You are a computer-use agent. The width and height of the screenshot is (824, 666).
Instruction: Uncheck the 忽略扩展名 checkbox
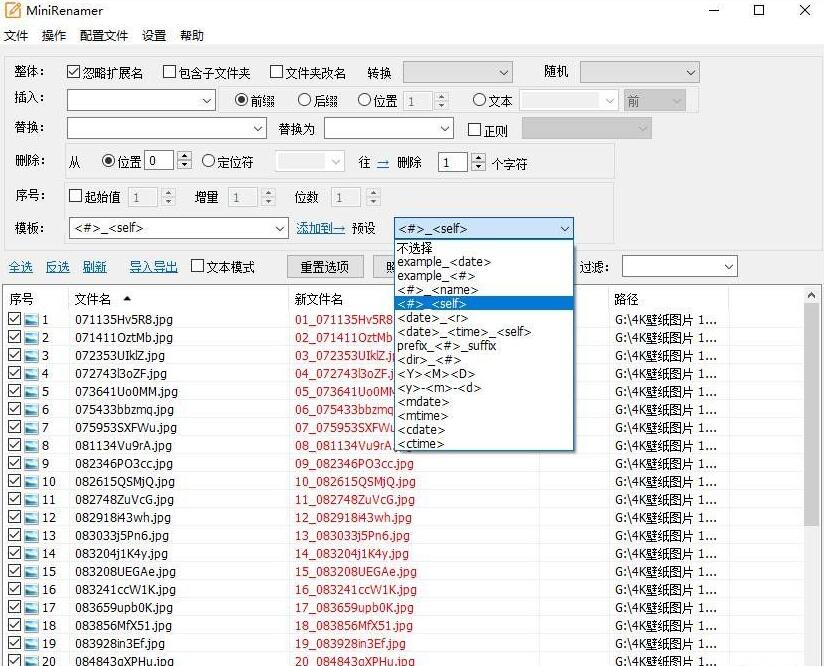pos(74,70)
